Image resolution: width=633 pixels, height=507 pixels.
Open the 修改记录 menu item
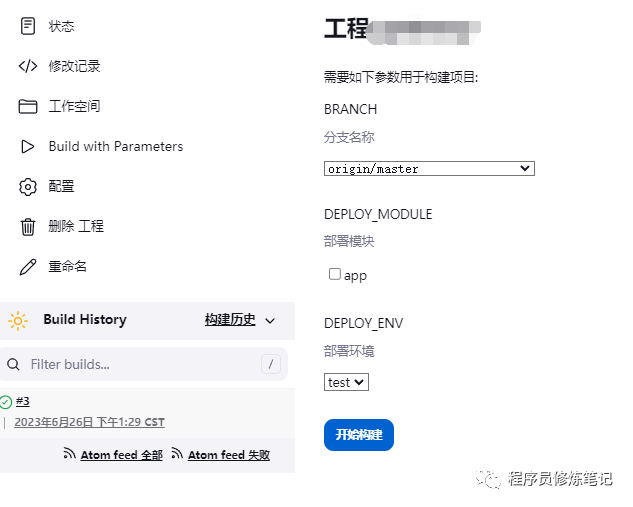(x=74, y=66)
